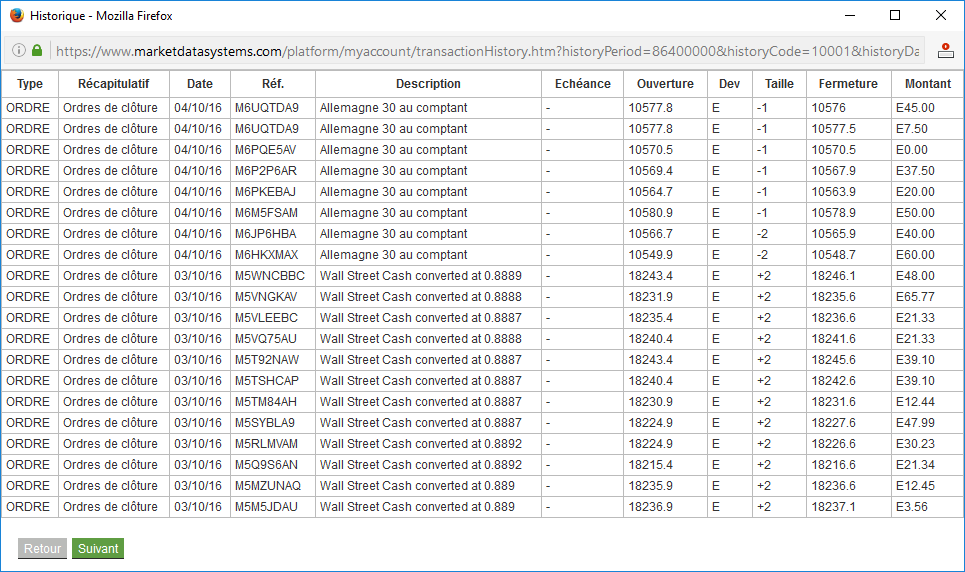Viewport: 965px width, 572px height.
Task: Click opening price 10564.7
Action: [x=651, y=191]
